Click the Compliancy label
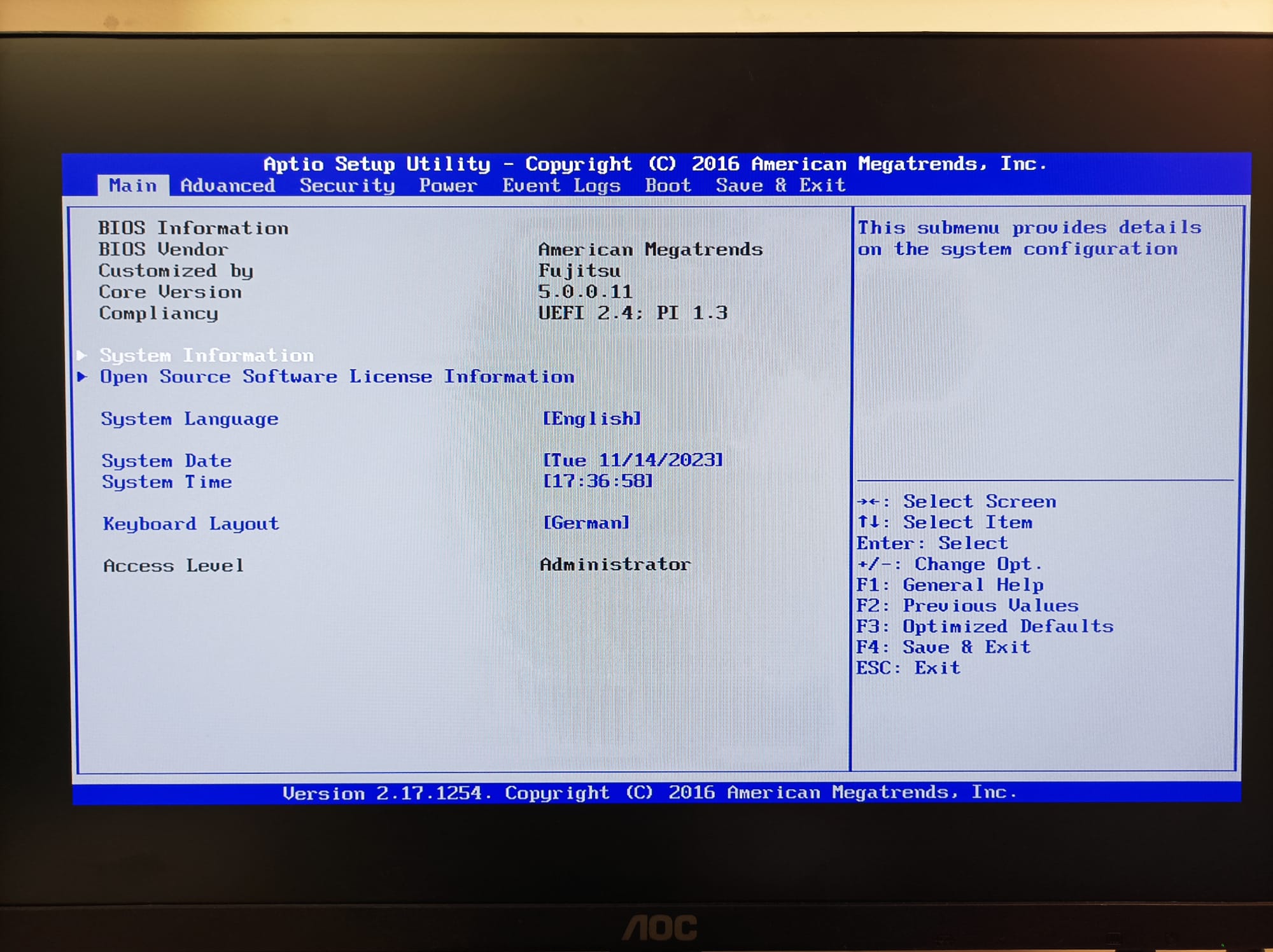Image resolution: width=1273 pixels, height=952 pixels. click(x=158, y=313)
